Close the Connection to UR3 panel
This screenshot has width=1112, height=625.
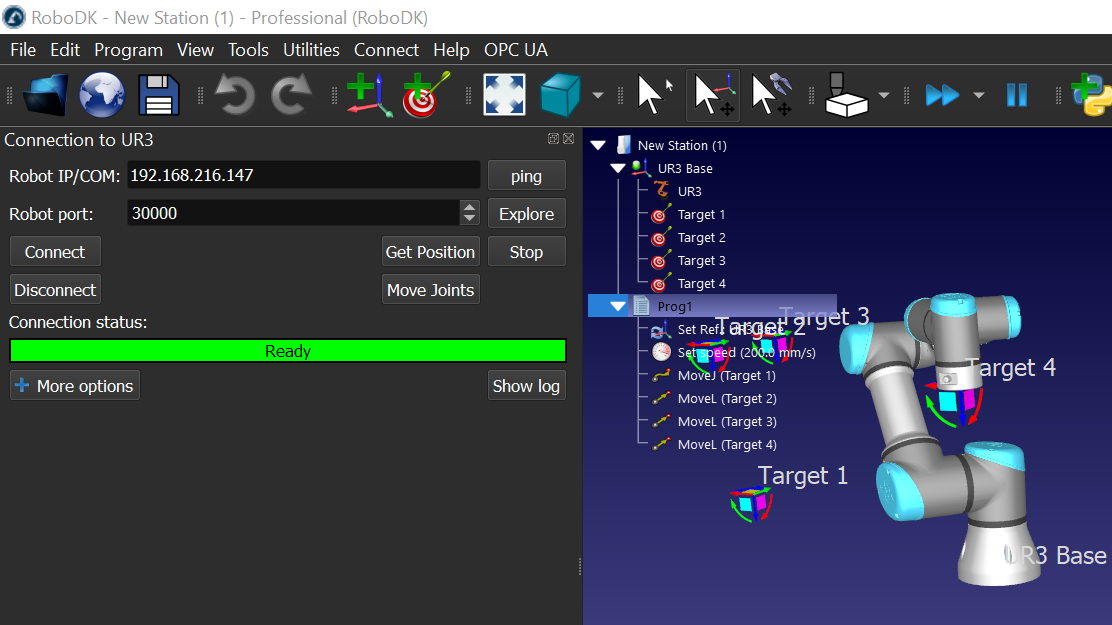pos(568,139)
